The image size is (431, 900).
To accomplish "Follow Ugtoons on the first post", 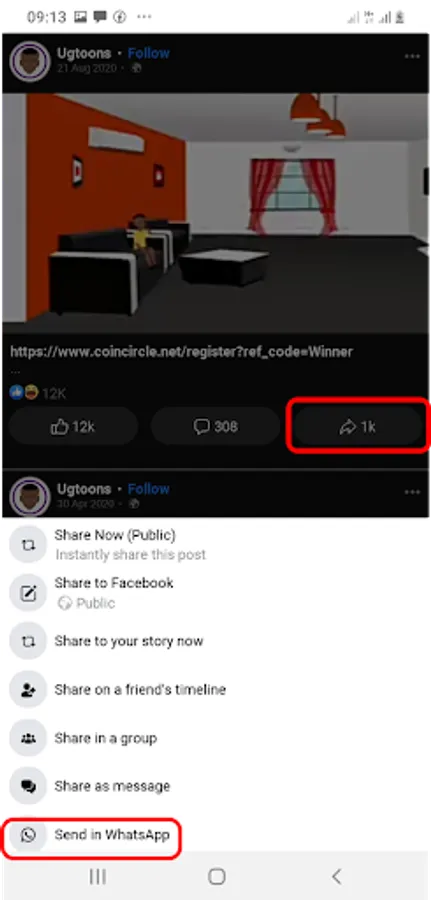I will (149, 53).
